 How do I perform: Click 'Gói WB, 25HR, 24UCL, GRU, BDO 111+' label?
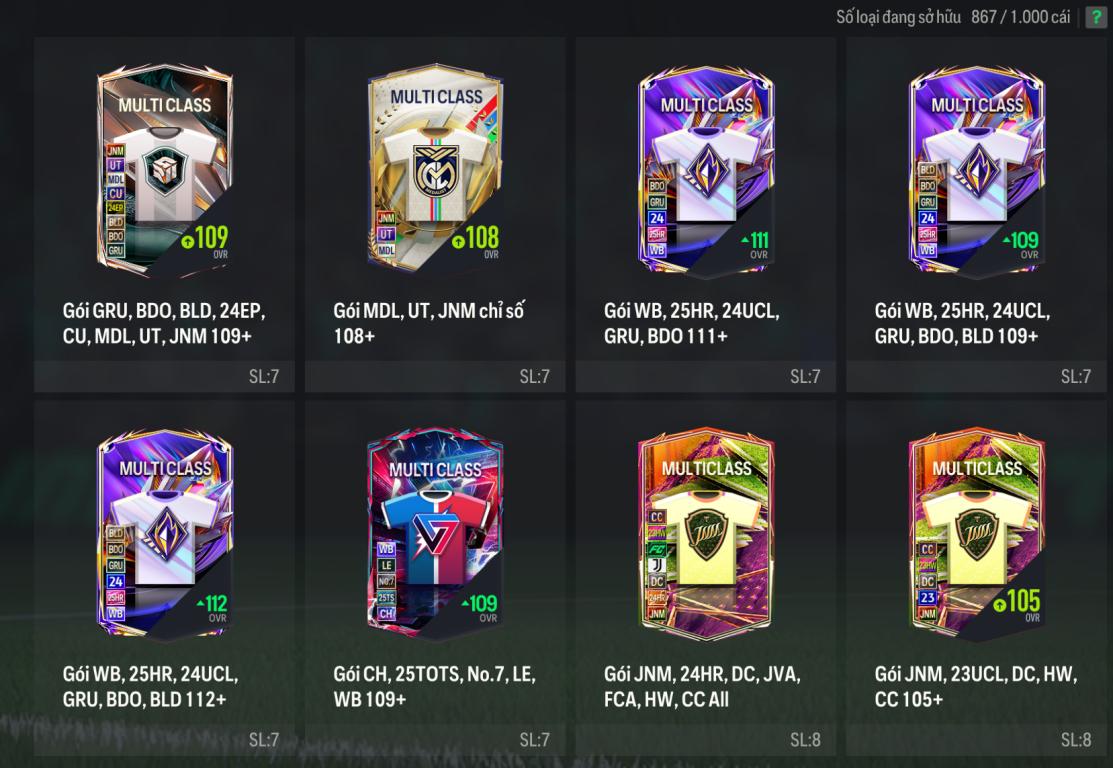pos(691,323)
